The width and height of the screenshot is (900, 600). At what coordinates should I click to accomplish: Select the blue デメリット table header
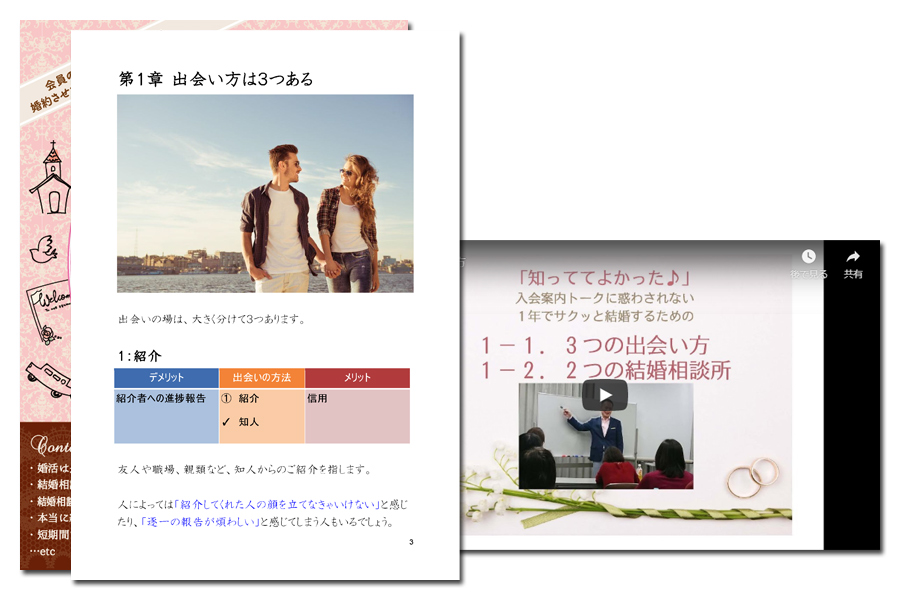(x=166, y=378)
